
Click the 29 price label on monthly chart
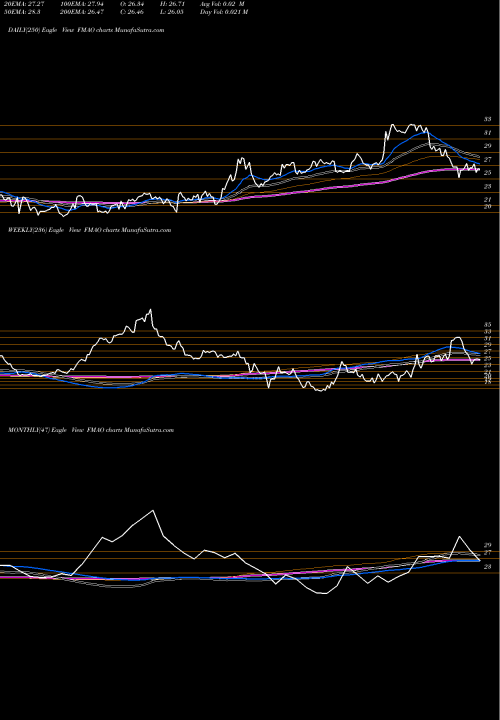click(487, 545)
